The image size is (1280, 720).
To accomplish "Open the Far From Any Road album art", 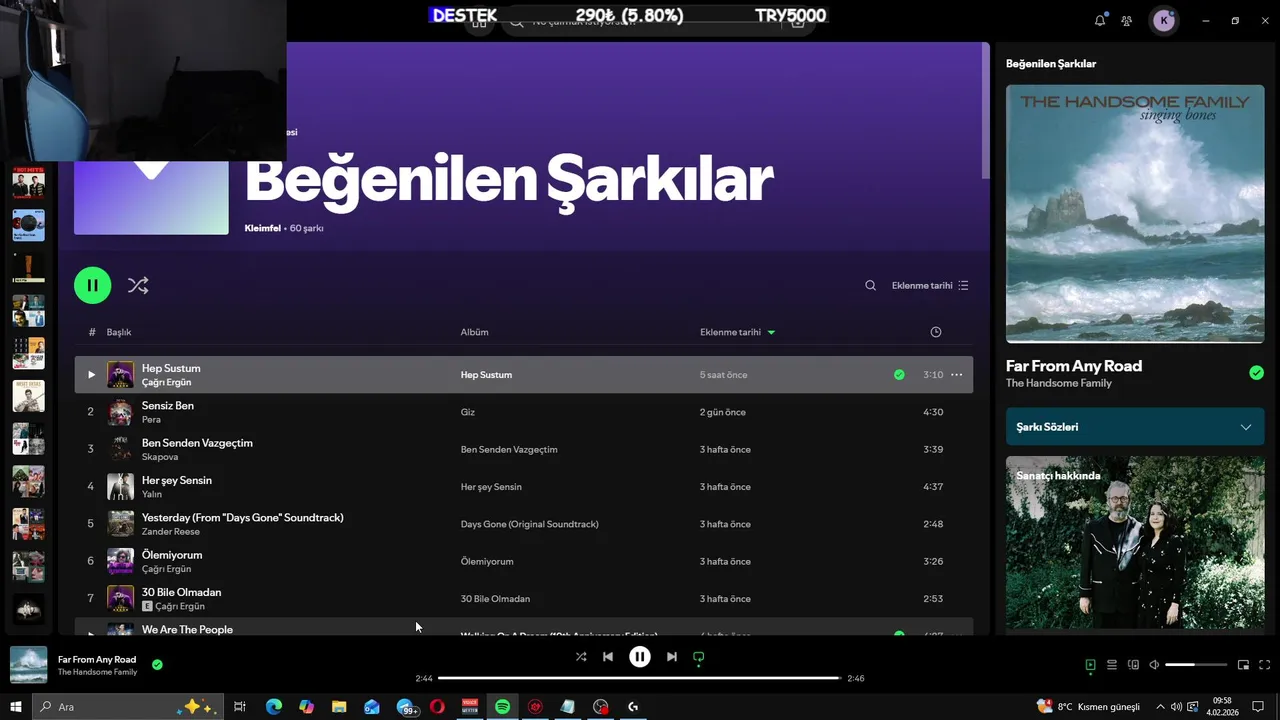I will click(1135, 213).
